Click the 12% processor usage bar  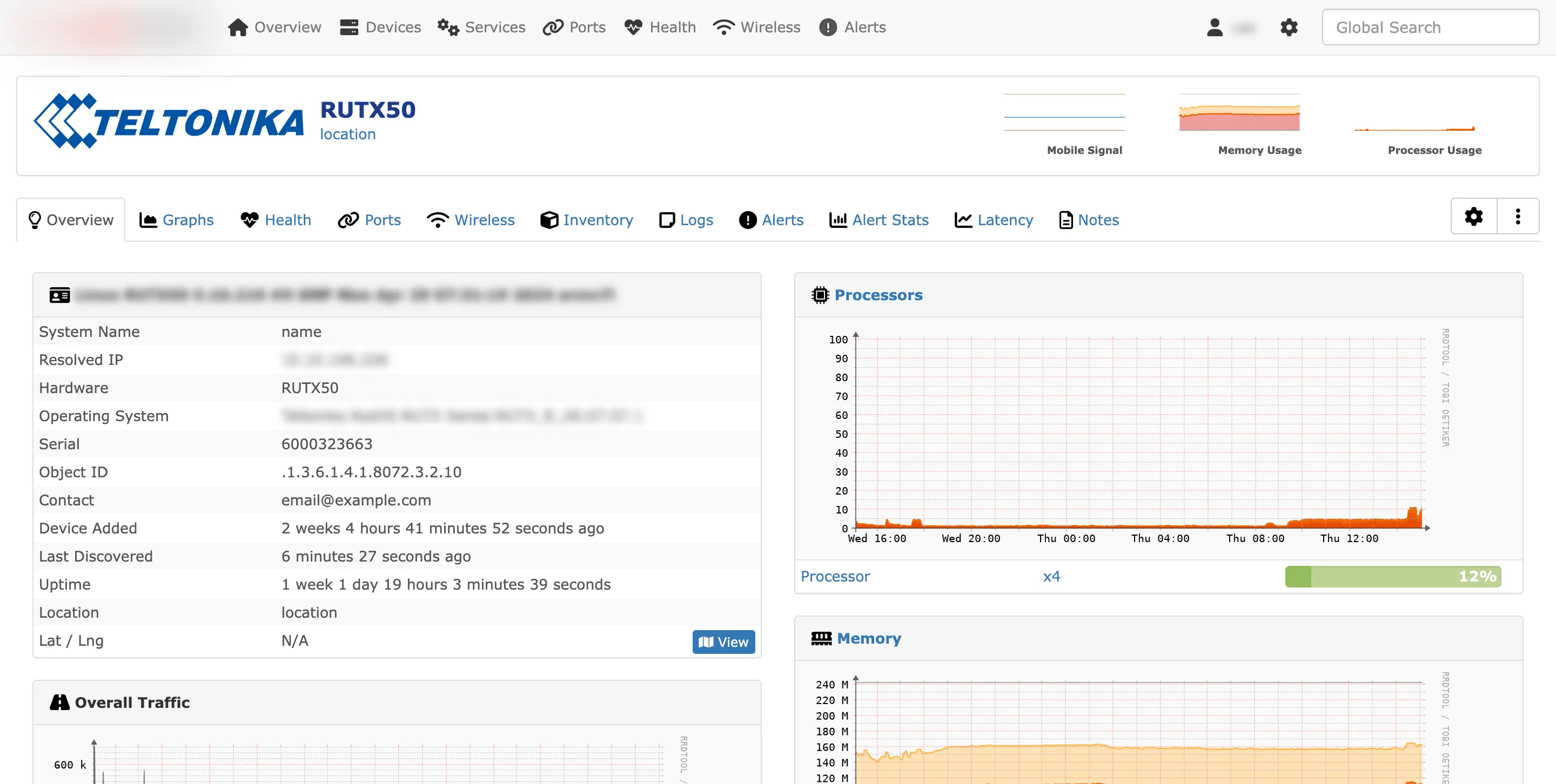click(1393, 576)
